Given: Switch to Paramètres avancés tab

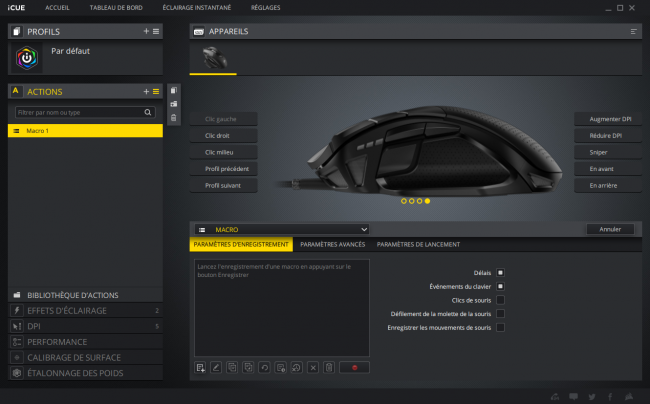Looking at the screenshot, I should click(x=332, y=244).
